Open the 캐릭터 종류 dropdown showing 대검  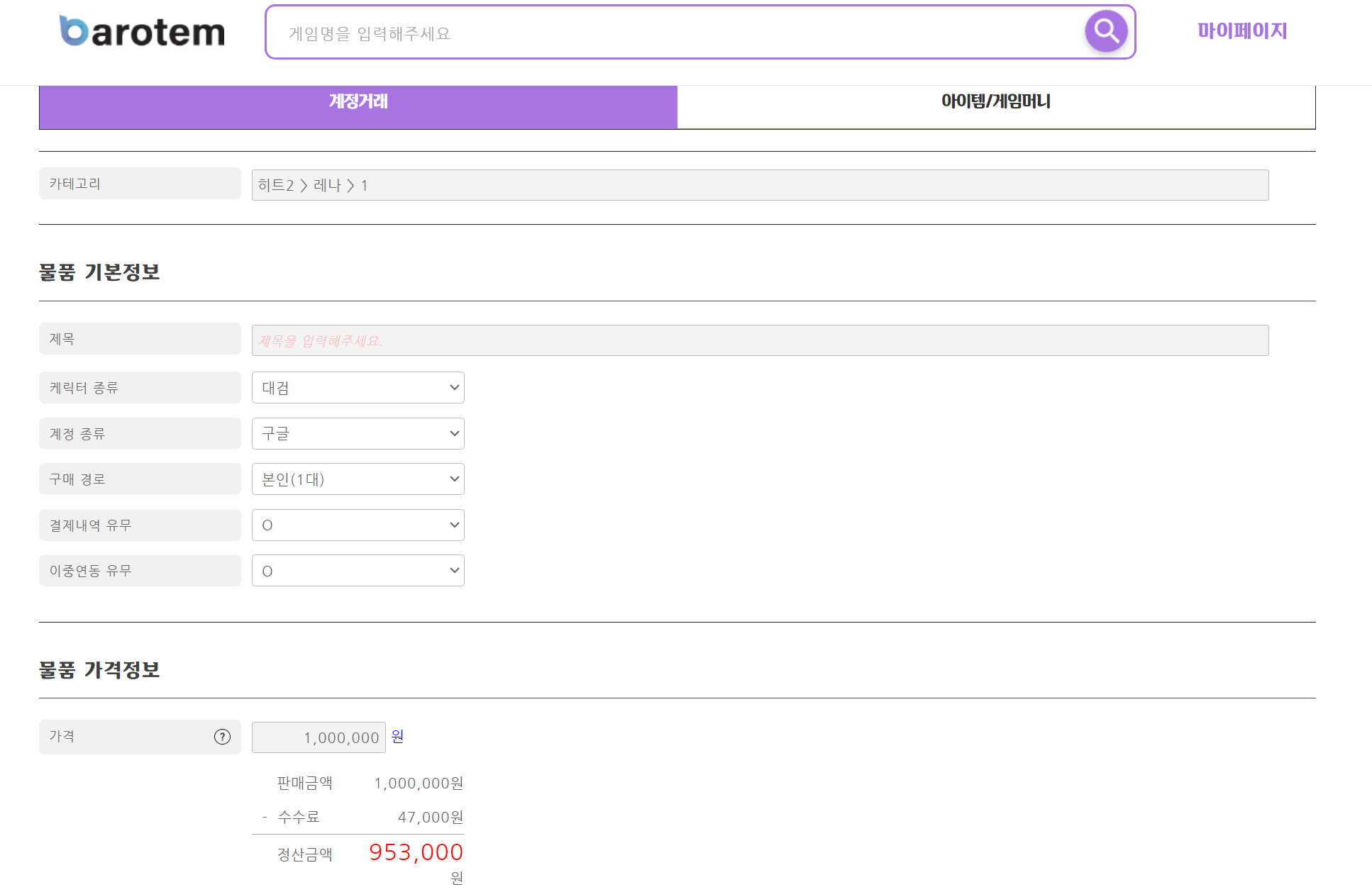point(358,388)
